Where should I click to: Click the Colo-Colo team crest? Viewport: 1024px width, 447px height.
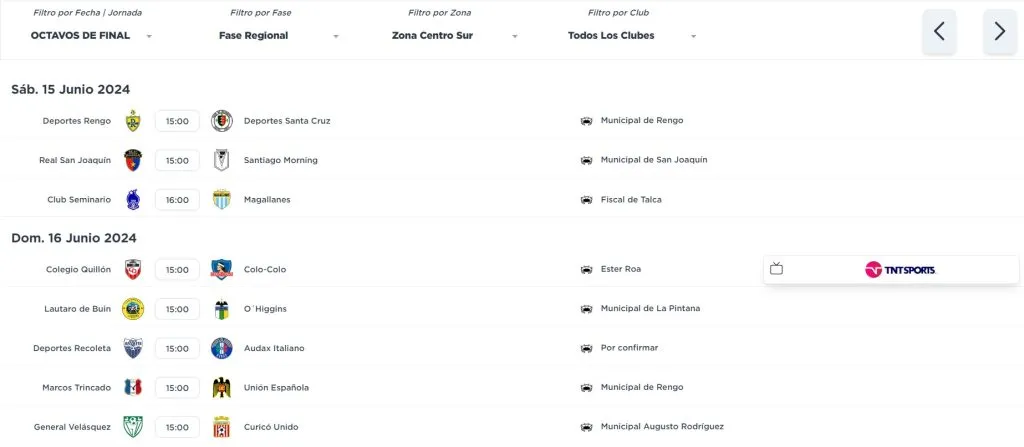[x=221, y=269]
